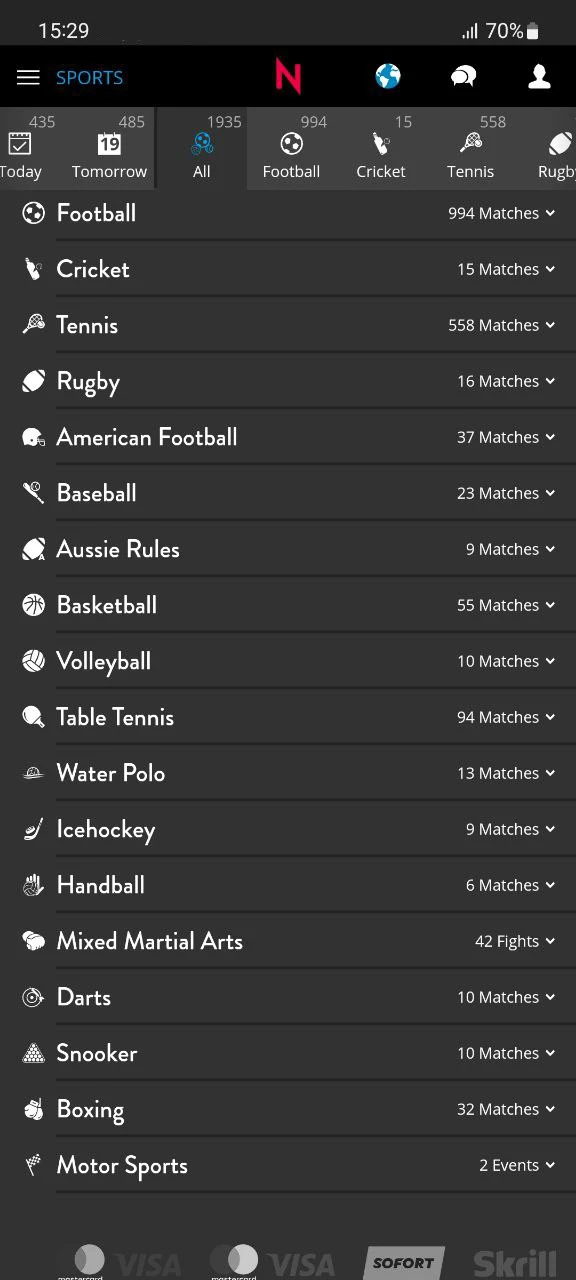Open the user account profile icon
Image resolution: width=576 pixels, height=1280 pixels.
[x=539, y=76]
